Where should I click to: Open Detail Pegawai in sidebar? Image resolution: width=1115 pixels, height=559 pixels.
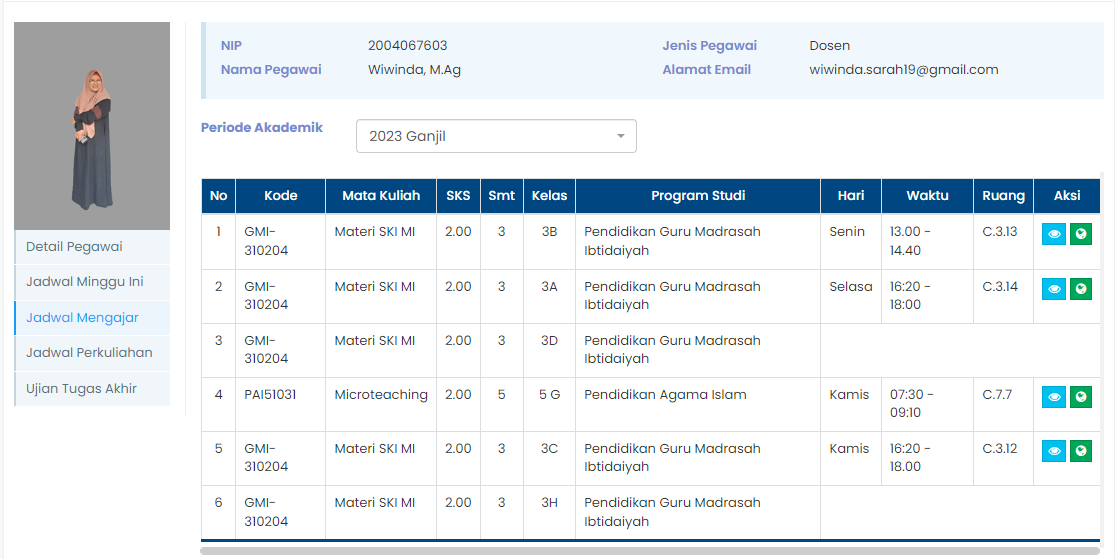92,247
